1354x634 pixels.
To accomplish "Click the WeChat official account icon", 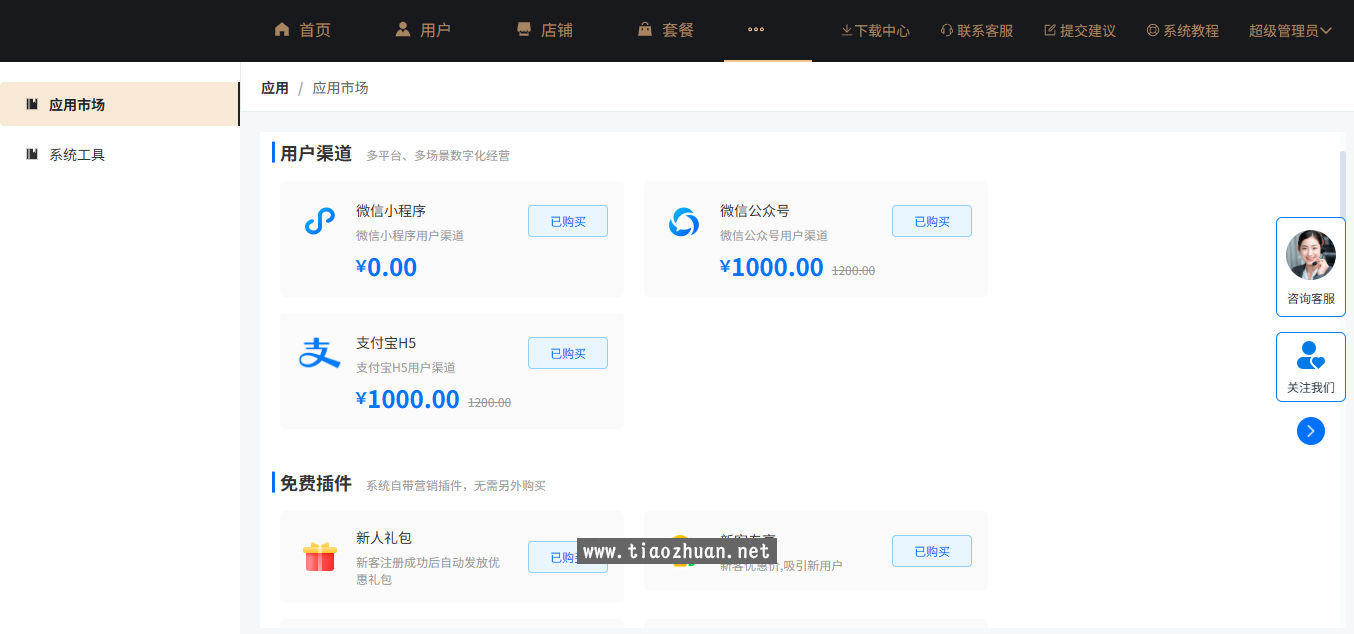I will coord(684,222).
